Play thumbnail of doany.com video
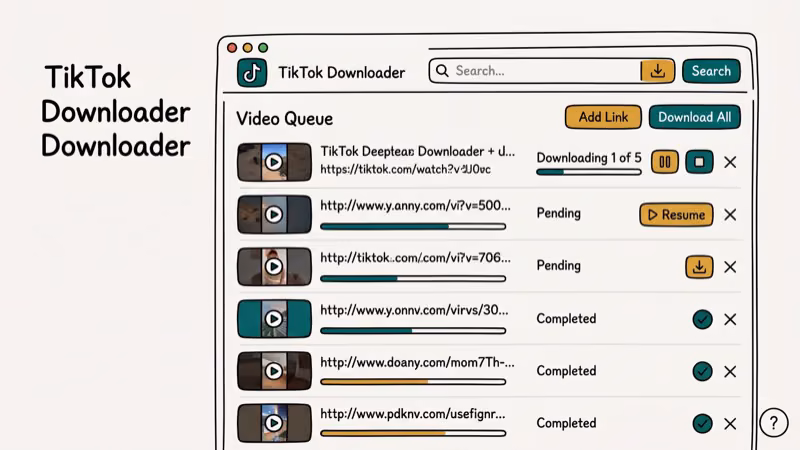This screenshot has width=800, height=450. tap(274, 371)
